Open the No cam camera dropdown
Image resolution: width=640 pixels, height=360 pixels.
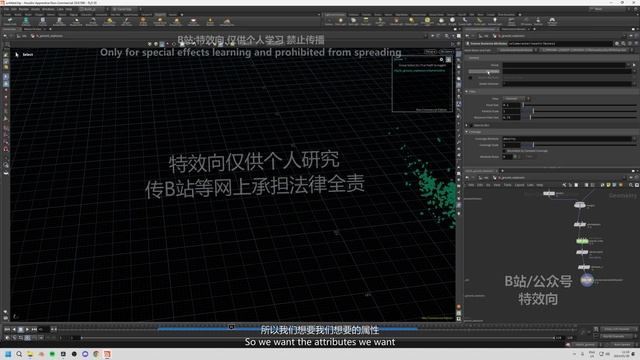click(446, 52)
